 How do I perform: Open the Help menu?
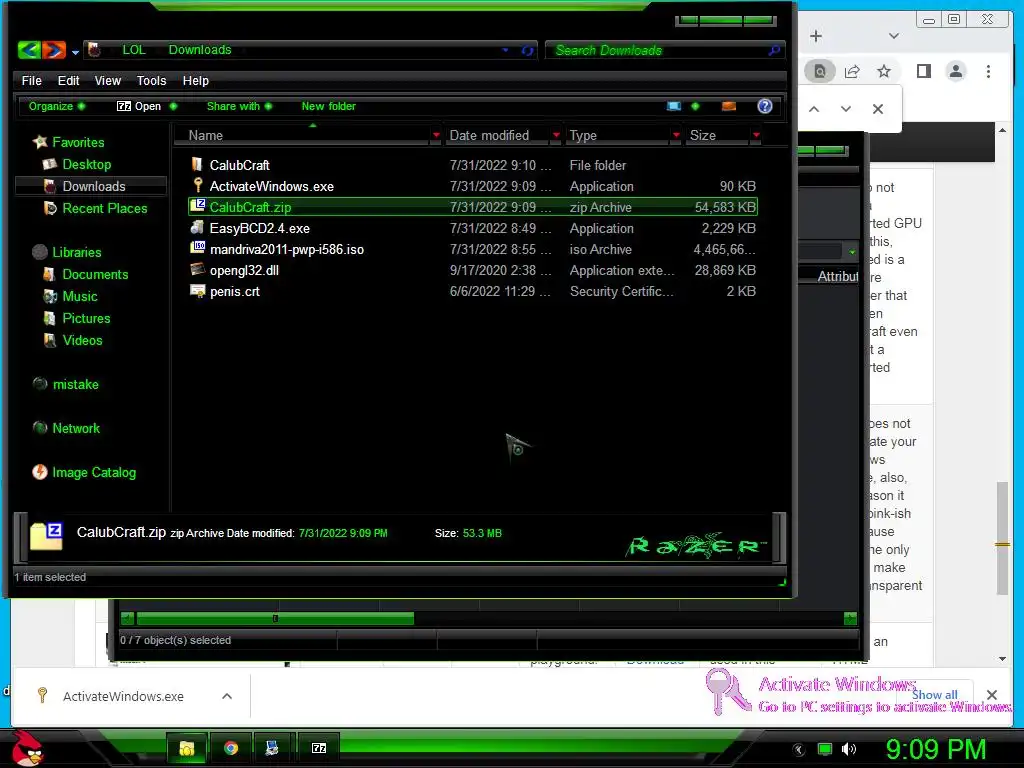tap(195, 80)
